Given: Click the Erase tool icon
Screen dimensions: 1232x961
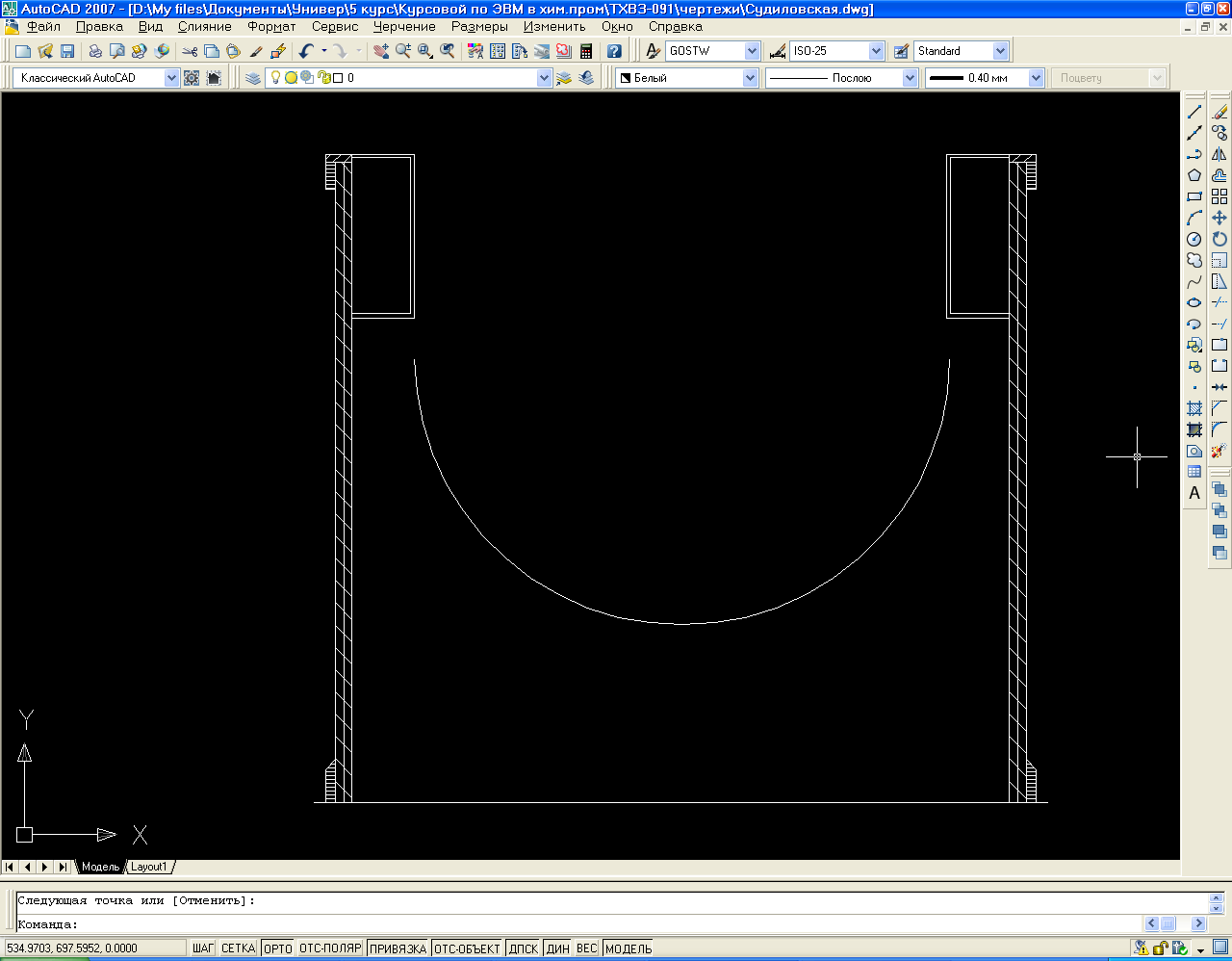Looking at the screenshot, I should [x=1219, y=113].
